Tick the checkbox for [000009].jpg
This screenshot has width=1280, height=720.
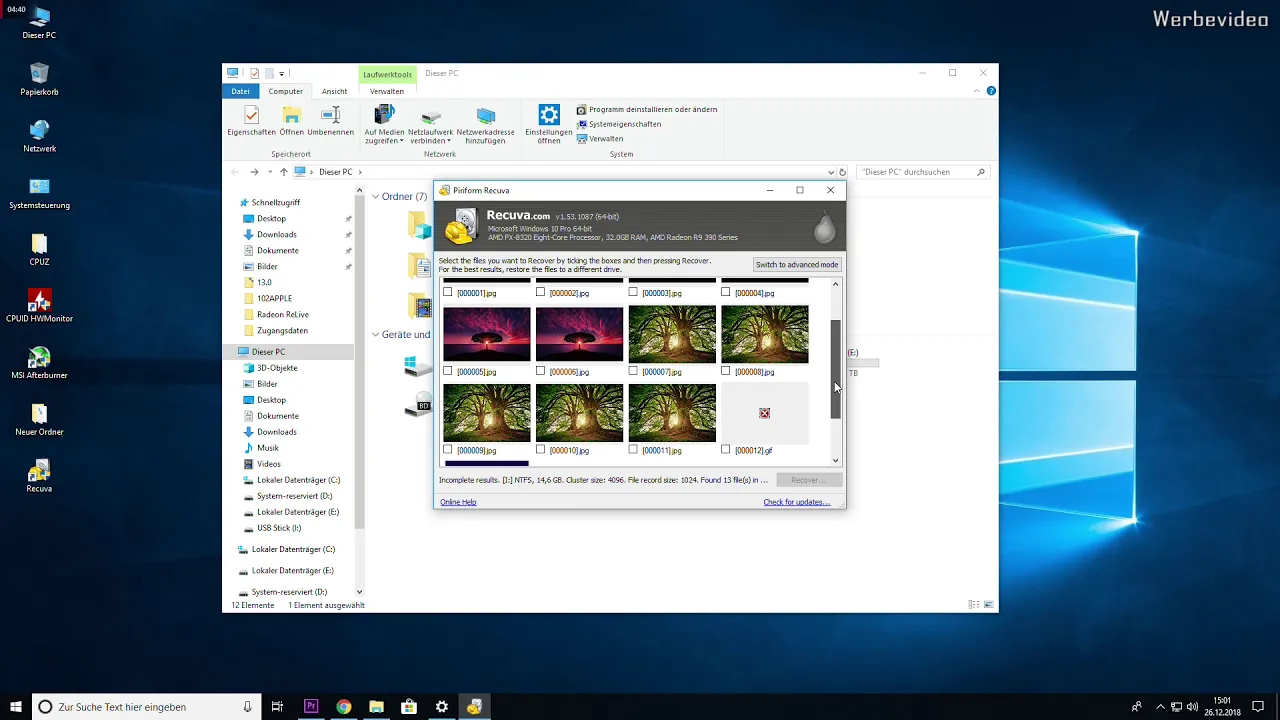click(448, 450)
